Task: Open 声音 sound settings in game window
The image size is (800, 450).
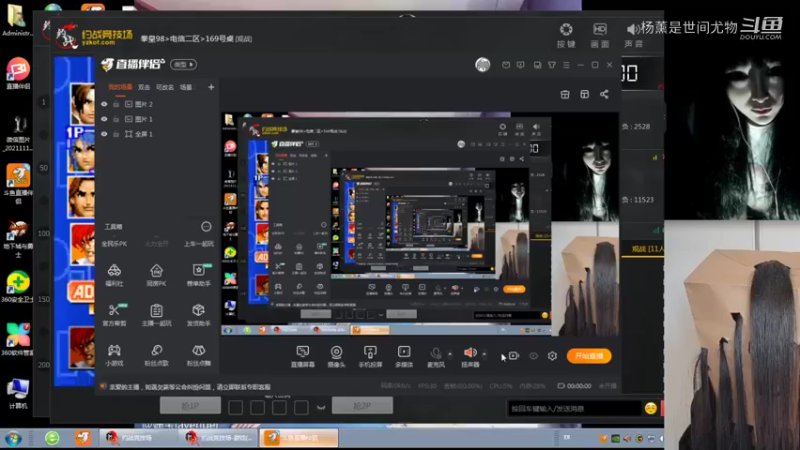Action: 633,35
